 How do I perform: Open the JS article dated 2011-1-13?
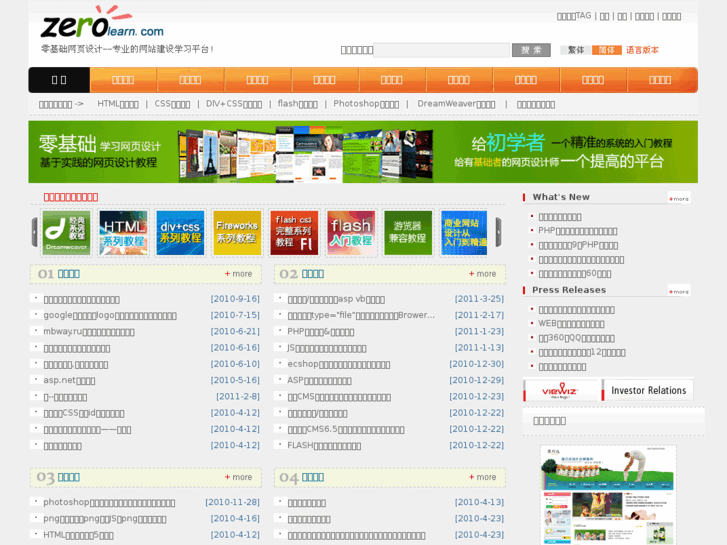(327, 348)
